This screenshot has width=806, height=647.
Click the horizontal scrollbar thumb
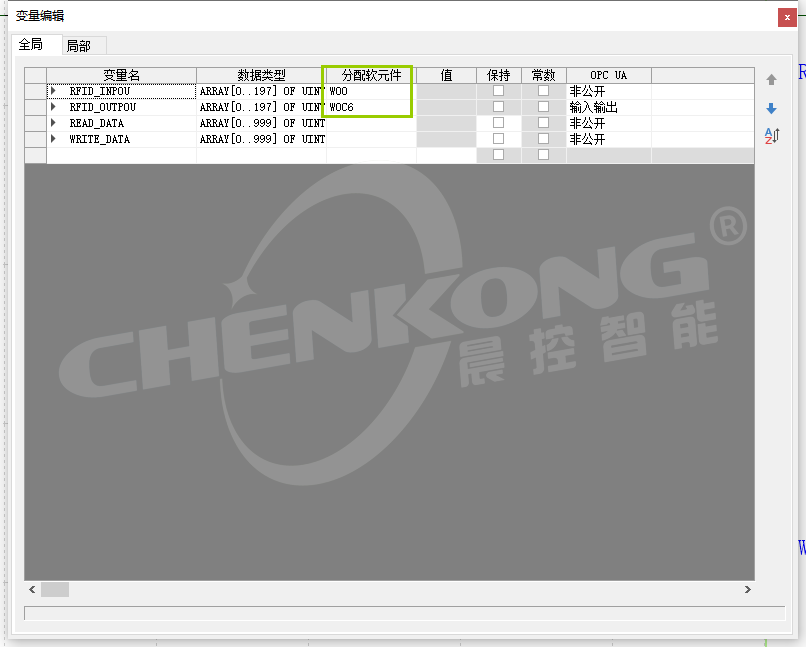click(x=54, y=590)
